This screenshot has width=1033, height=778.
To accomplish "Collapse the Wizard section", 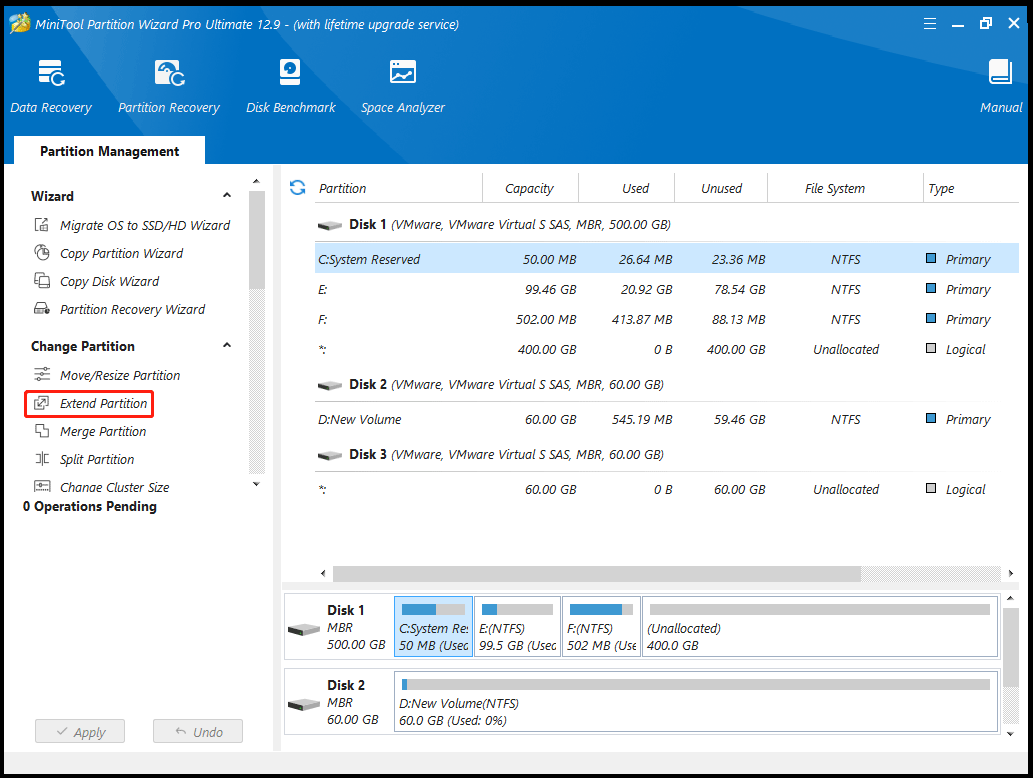I will coord(227,196).
